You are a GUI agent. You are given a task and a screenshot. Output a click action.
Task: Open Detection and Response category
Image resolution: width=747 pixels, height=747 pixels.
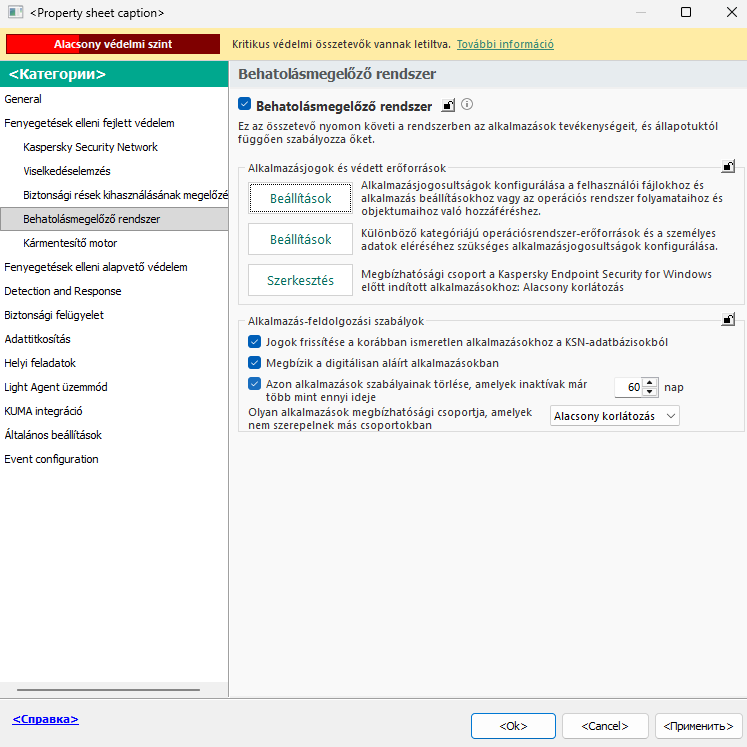pos(63,291)
